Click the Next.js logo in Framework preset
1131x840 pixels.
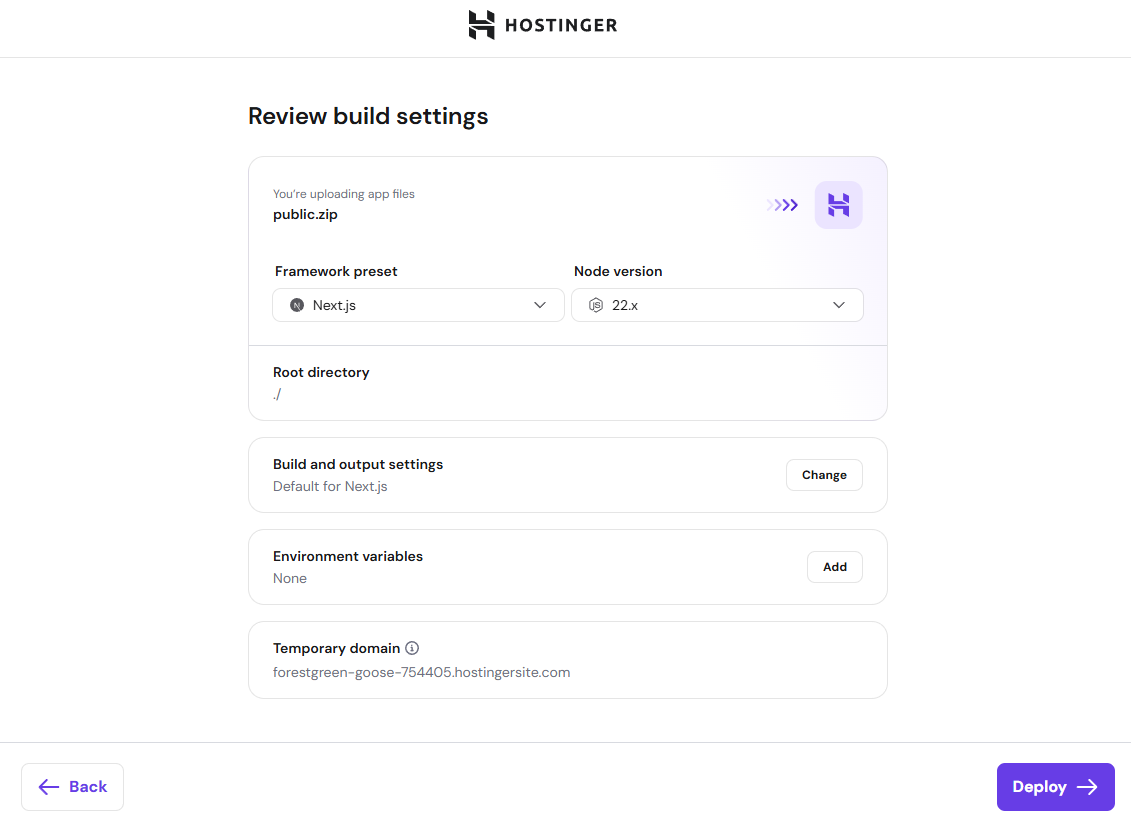coord(297,305)
